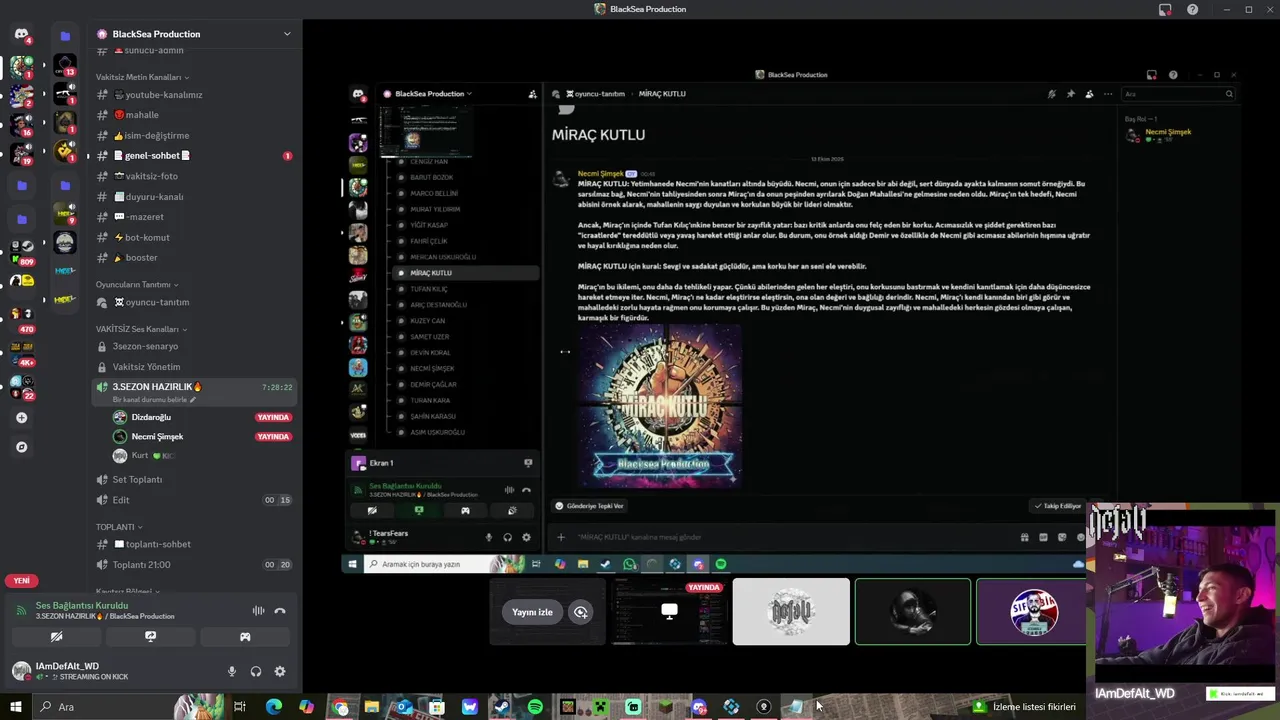The height and width of the screenshot is (720, 1280).
Task: Click the Ara search field in streamed Discord
Action: [1177, 94]
